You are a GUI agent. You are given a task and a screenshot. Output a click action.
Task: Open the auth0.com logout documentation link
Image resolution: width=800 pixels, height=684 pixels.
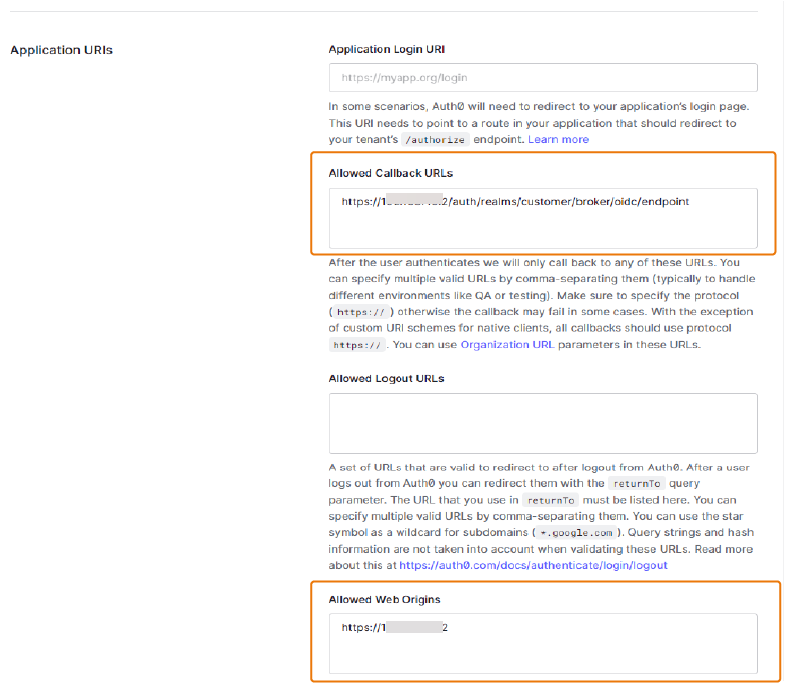tap(533, 565)
